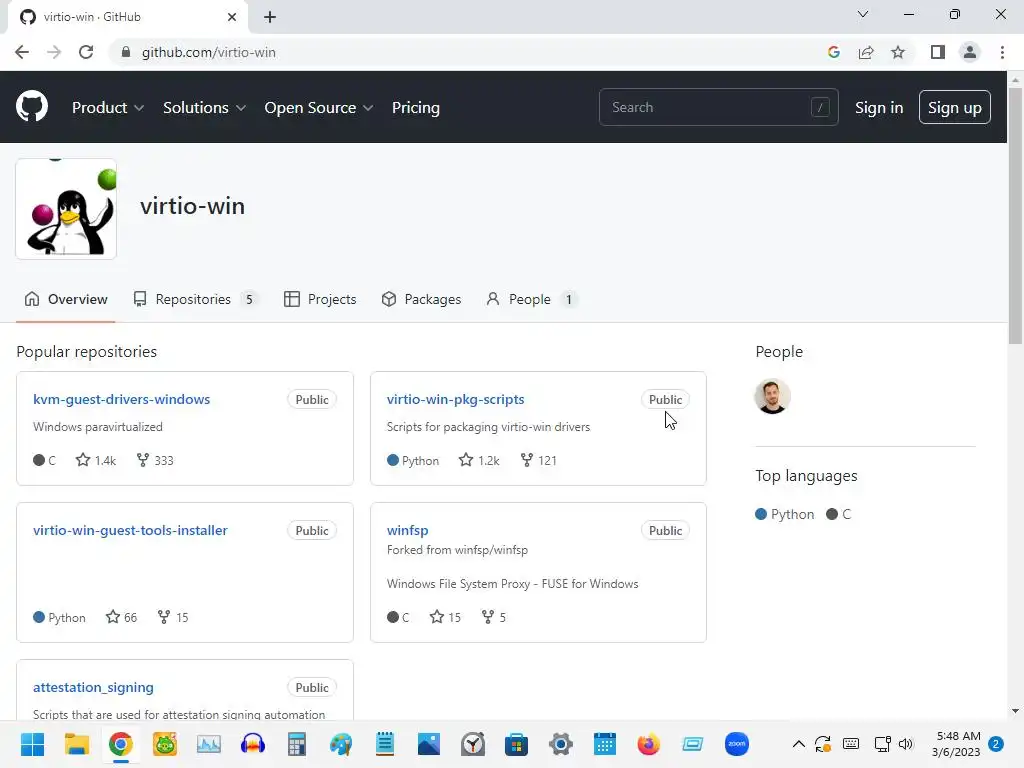Image resolution: width=1024 pixels, height=768 pixels.
Task: Open the virtio-win penguin avatar
Action: pyautogui.click(x=66, y=209)
